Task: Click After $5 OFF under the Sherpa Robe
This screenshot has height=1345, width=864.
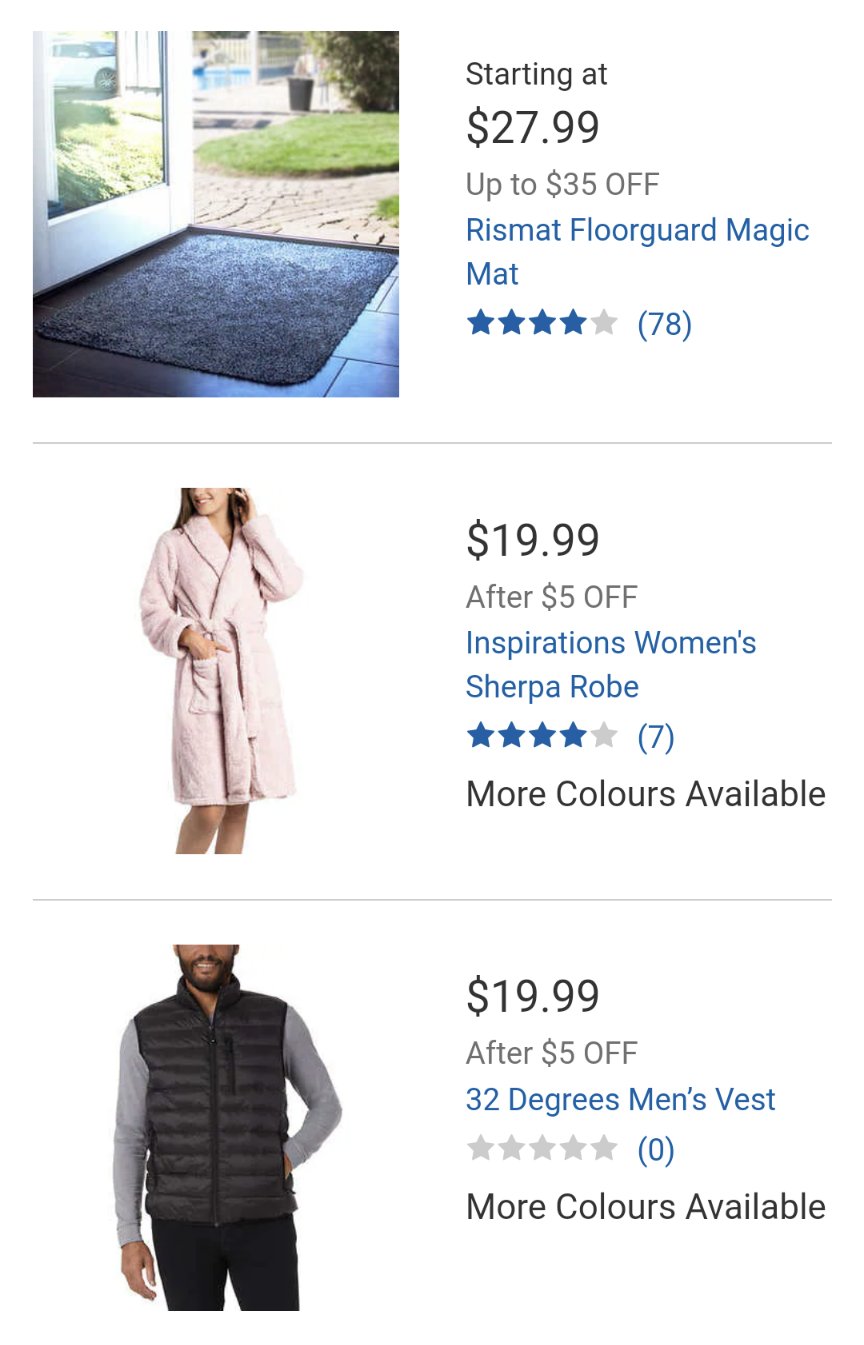Action: pos(552,597)
